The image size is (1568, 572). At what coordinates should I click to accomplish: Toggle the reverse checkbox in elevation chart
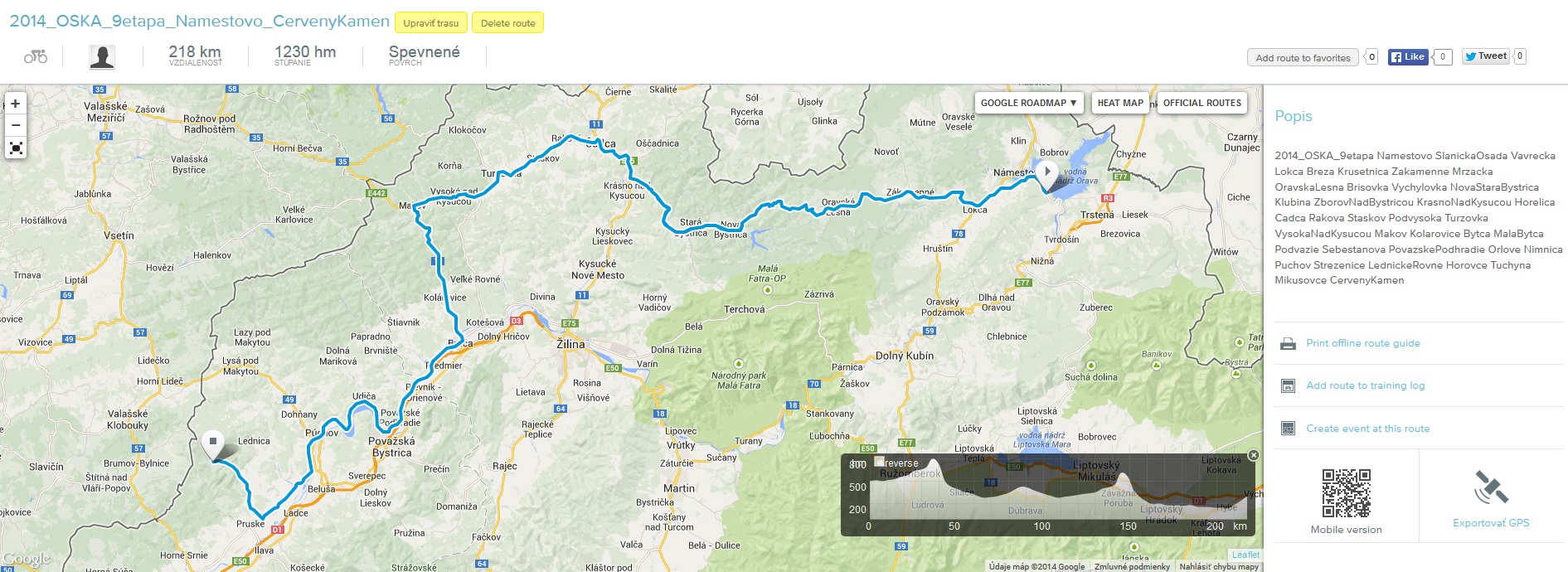879,462
